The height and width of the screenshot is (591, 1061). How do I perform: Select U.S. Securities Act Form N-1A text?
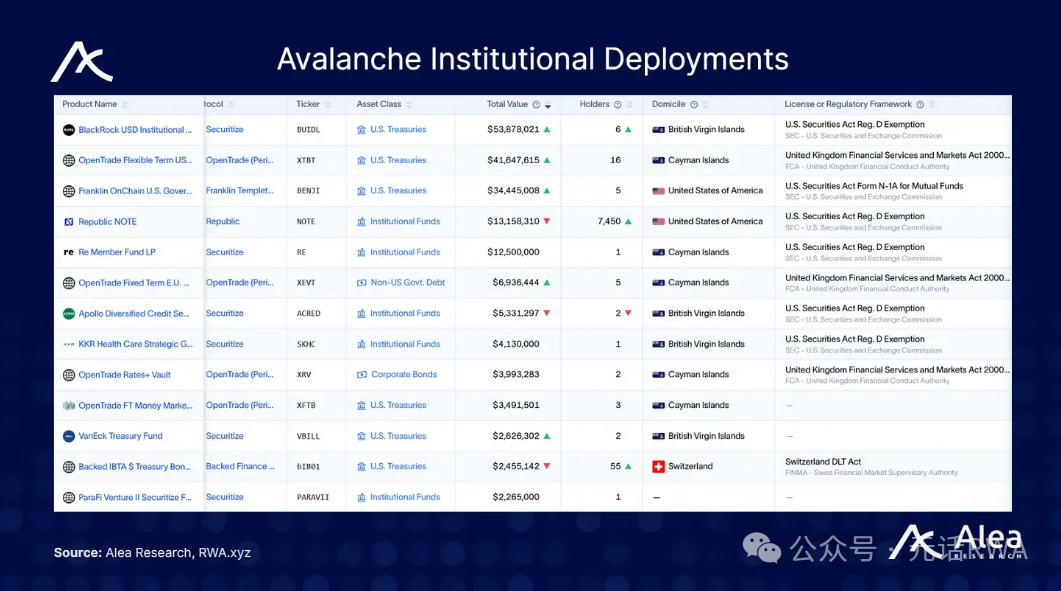tap(874, 186)
